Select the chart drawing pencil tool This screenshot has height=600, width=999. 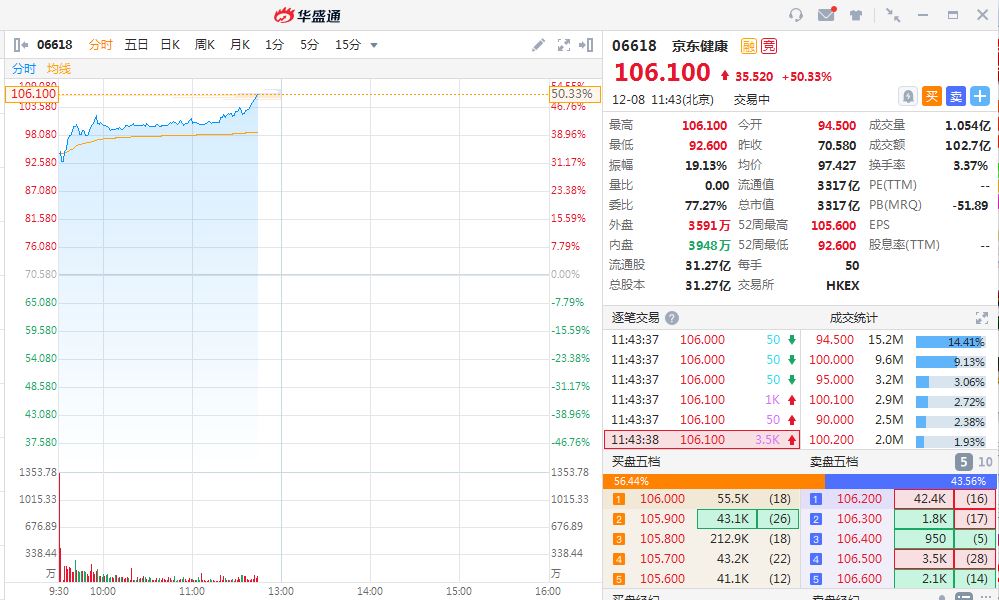(539, 45)
